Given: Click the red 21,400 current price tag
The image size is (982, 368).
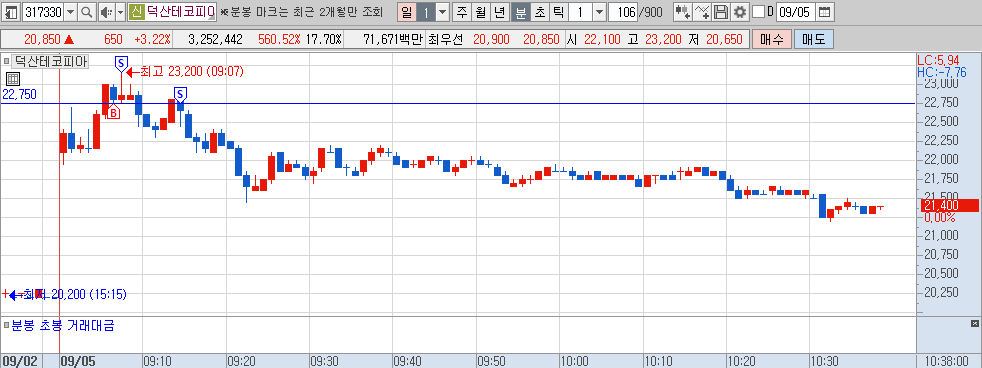Looking at the screenshot, I should 948,205.
